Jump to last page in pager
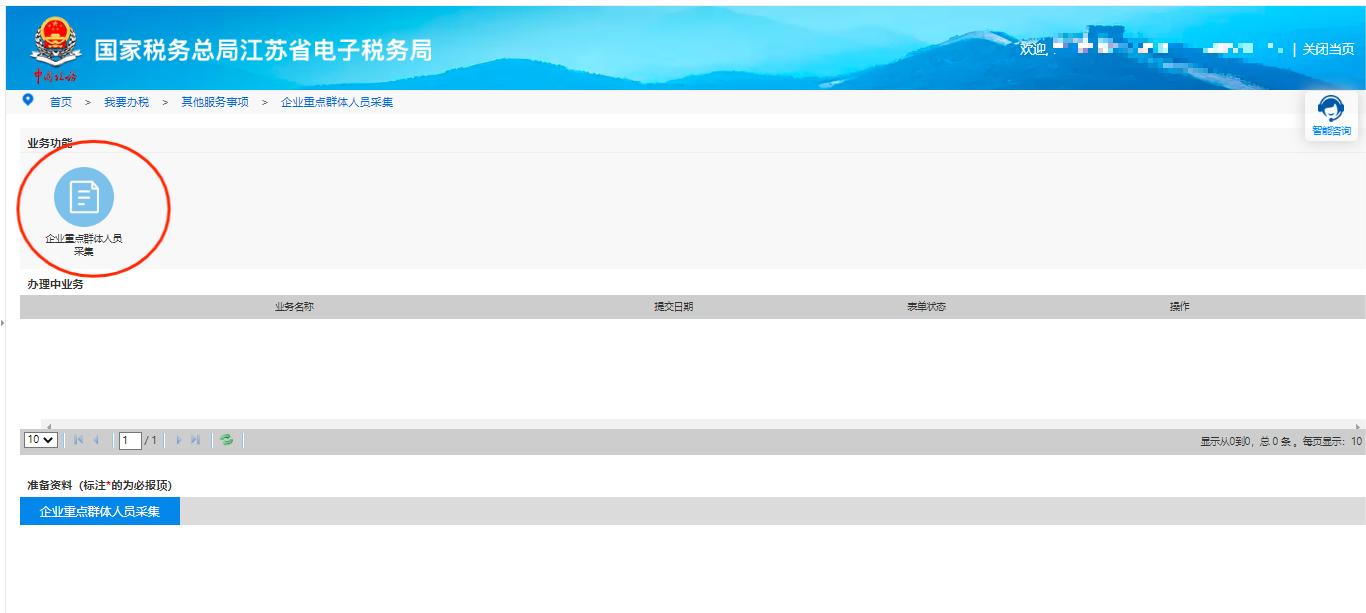The width and height of the screenshot is (1366, 613). coord(196,440)
